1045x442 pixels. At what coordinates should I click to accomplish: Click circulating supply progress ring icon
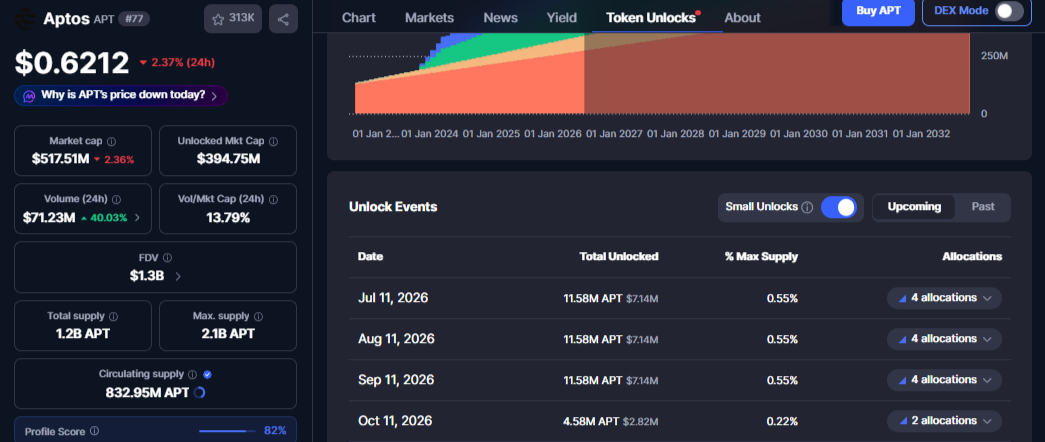click(199, 393)
